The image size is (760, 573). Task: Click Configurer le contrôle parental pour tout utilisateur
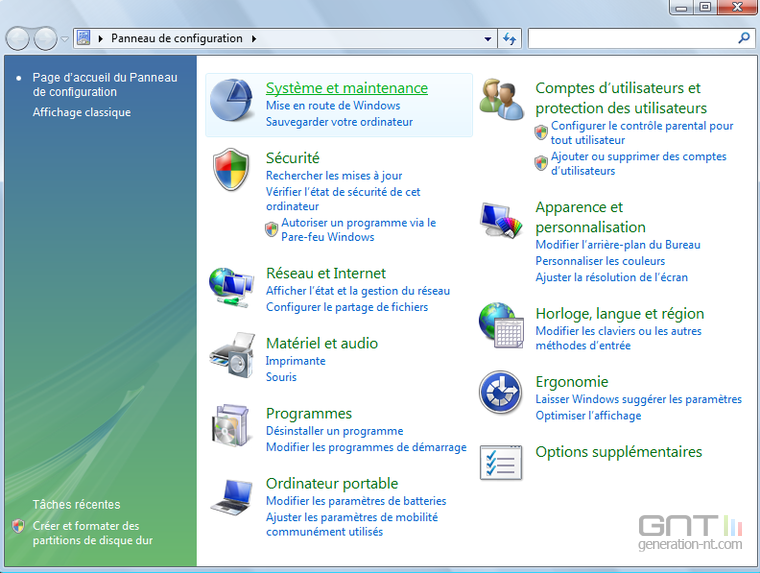pos(642,133)
